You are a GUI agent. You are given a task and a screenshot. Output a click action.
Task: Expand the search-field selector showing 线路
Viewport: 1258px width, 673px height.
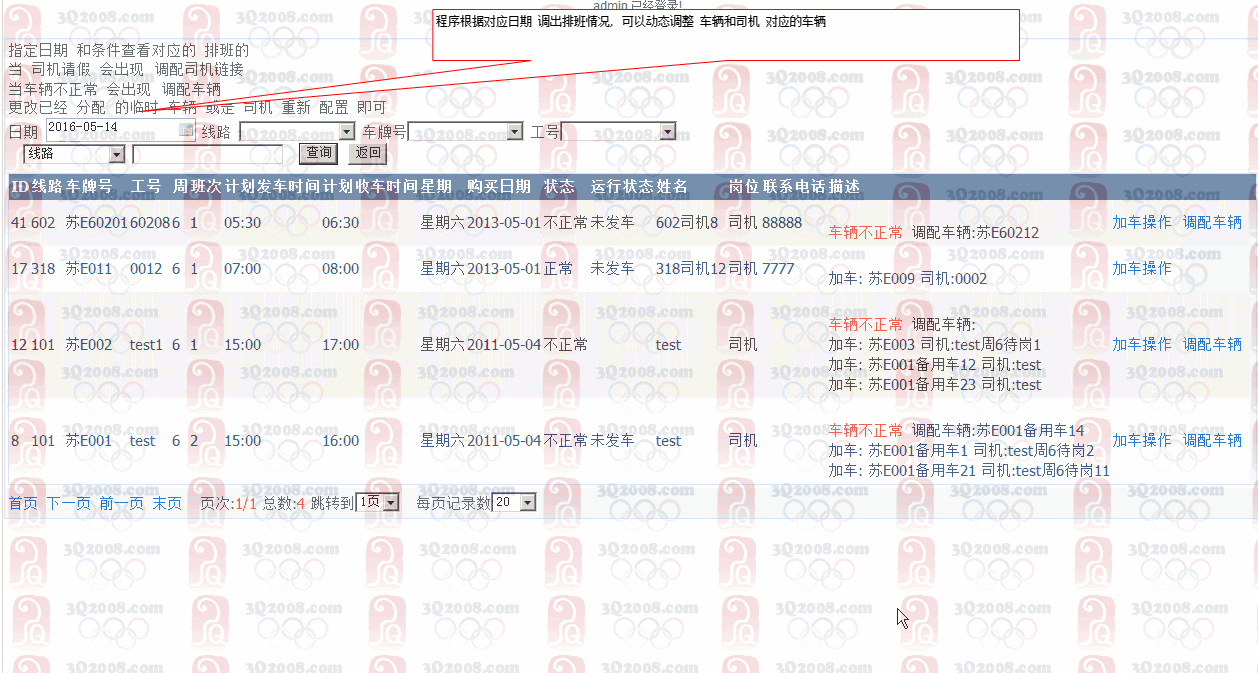pyautogui.click(x=75, y=154)
